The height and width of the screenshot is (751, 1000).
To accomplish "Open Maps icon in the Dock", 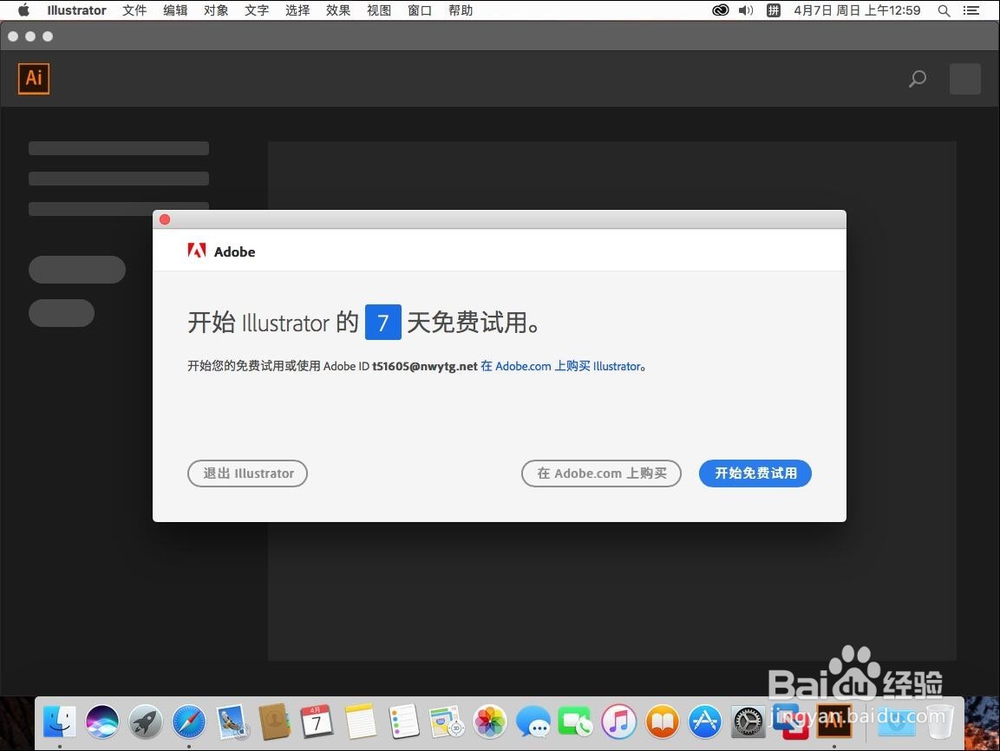I will point(446,722).
